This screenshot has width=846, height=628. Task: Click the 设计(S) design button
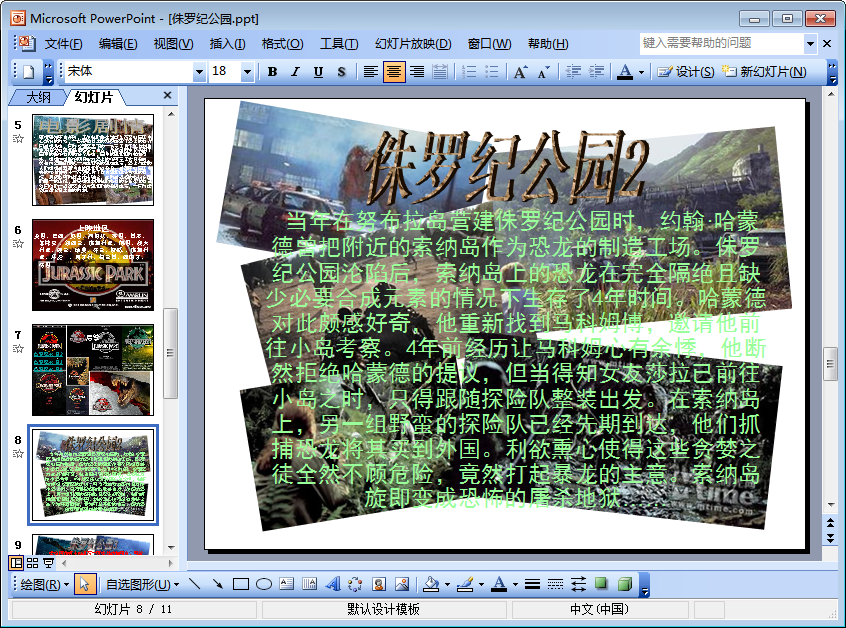click(686, 71)
